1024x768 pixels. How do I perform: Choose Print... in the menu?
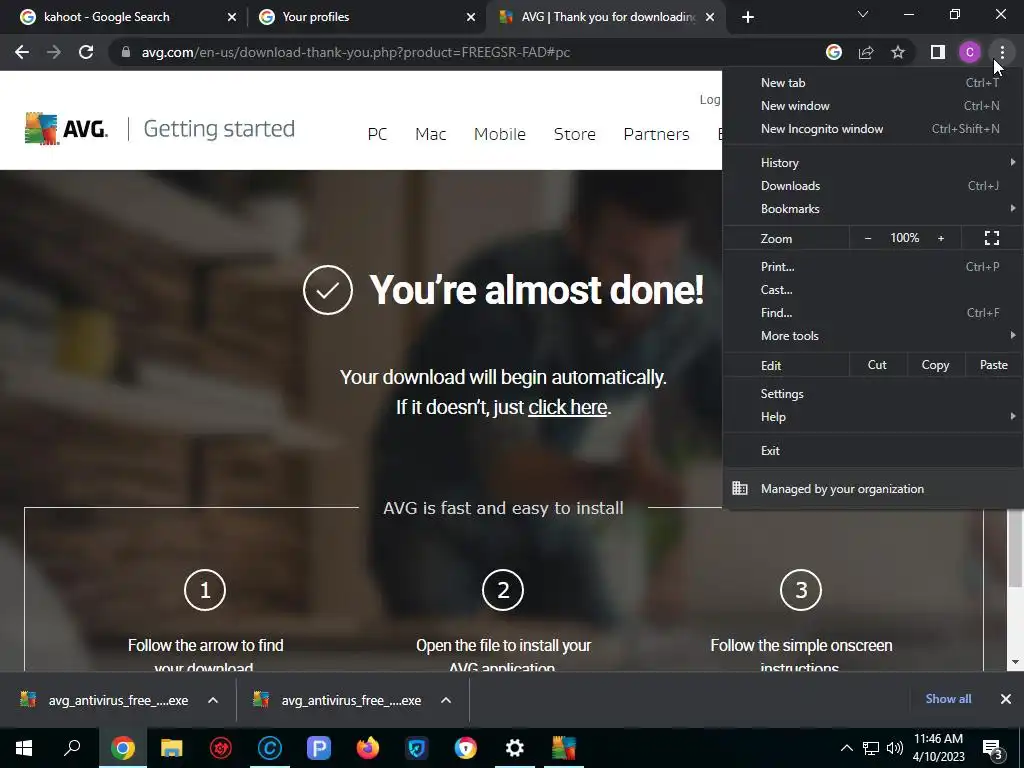point(872,266)
